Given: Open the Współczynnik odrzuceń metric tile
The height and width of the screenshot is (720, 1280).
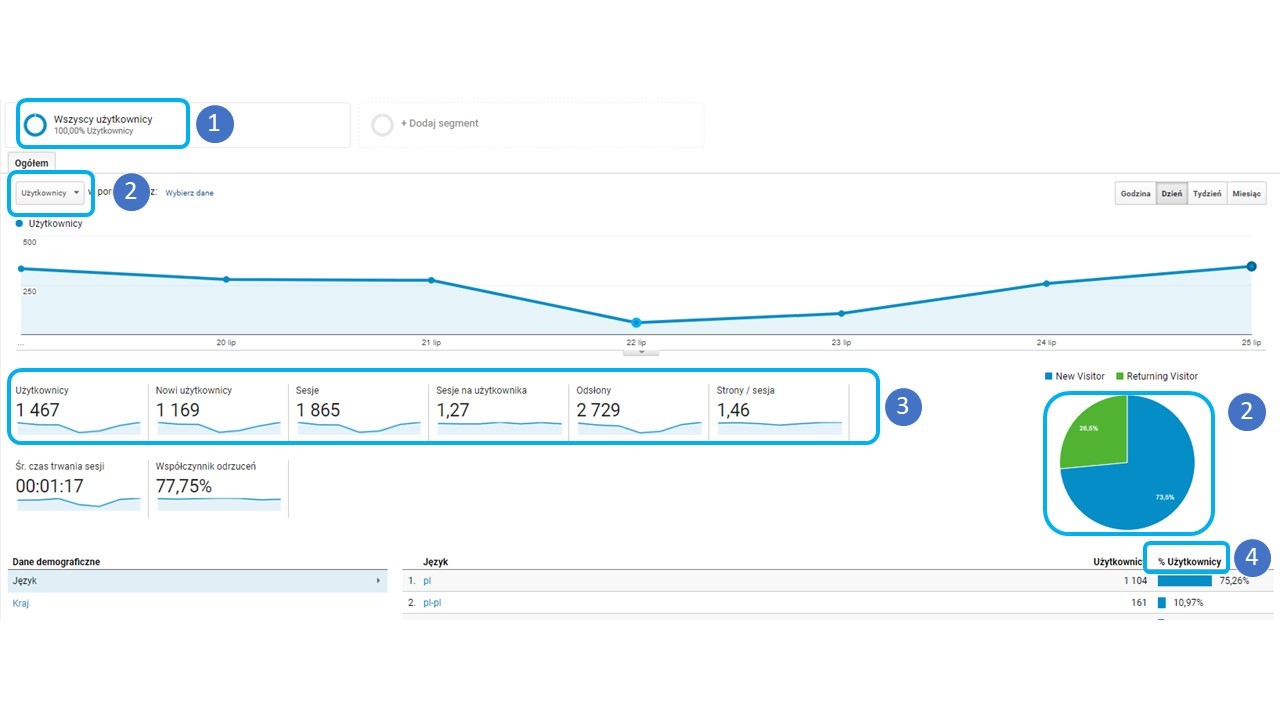Looking at the screenshot, I should pos(218,487).
